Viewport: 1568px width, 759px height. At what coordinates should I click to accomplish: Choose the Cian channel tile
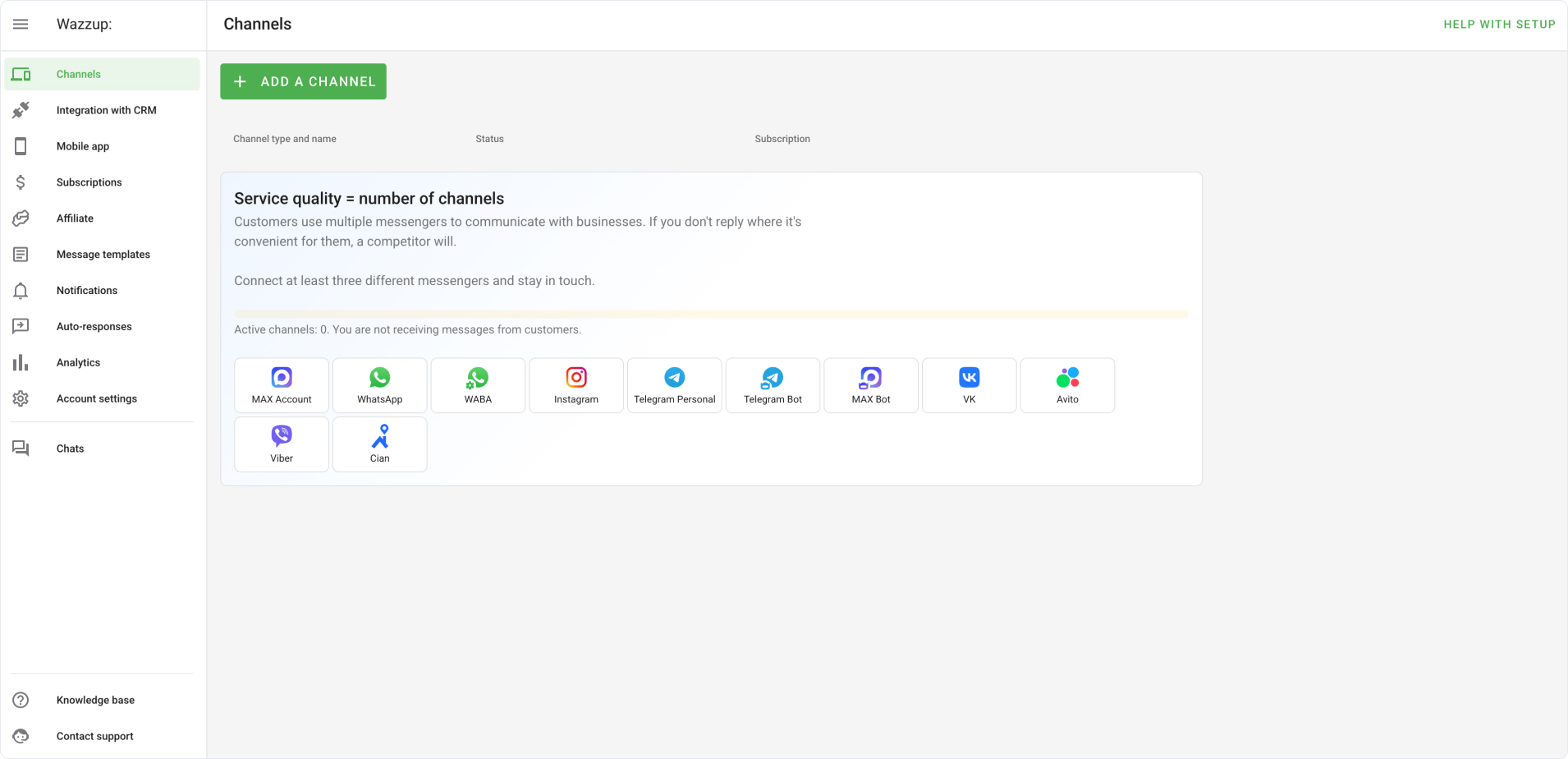click(x=379, y=444)
